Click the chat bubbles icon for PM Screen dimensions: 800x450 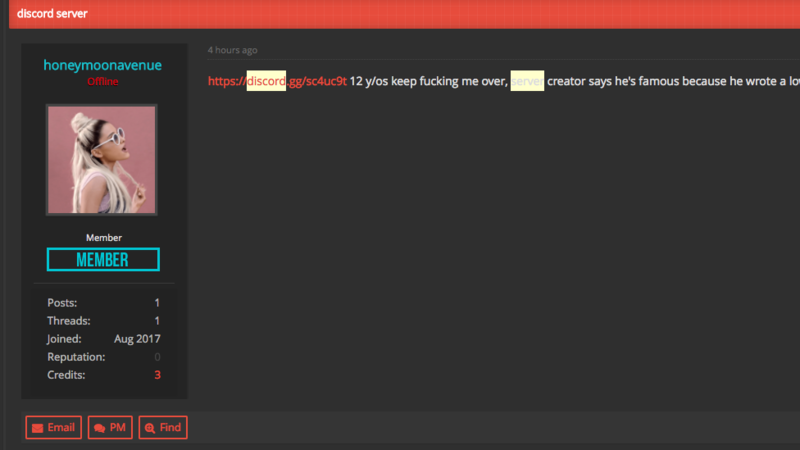point(99,428)
